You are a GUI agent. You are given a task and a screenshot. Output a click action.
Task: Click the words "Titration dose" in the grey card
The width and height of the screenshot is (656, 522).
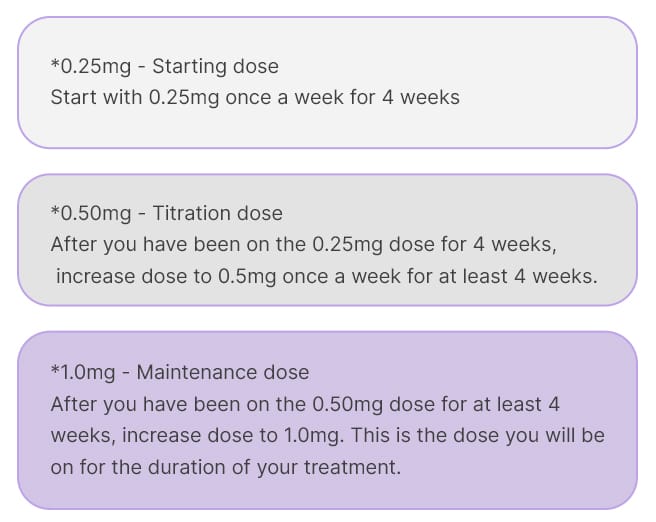[218, 213]
